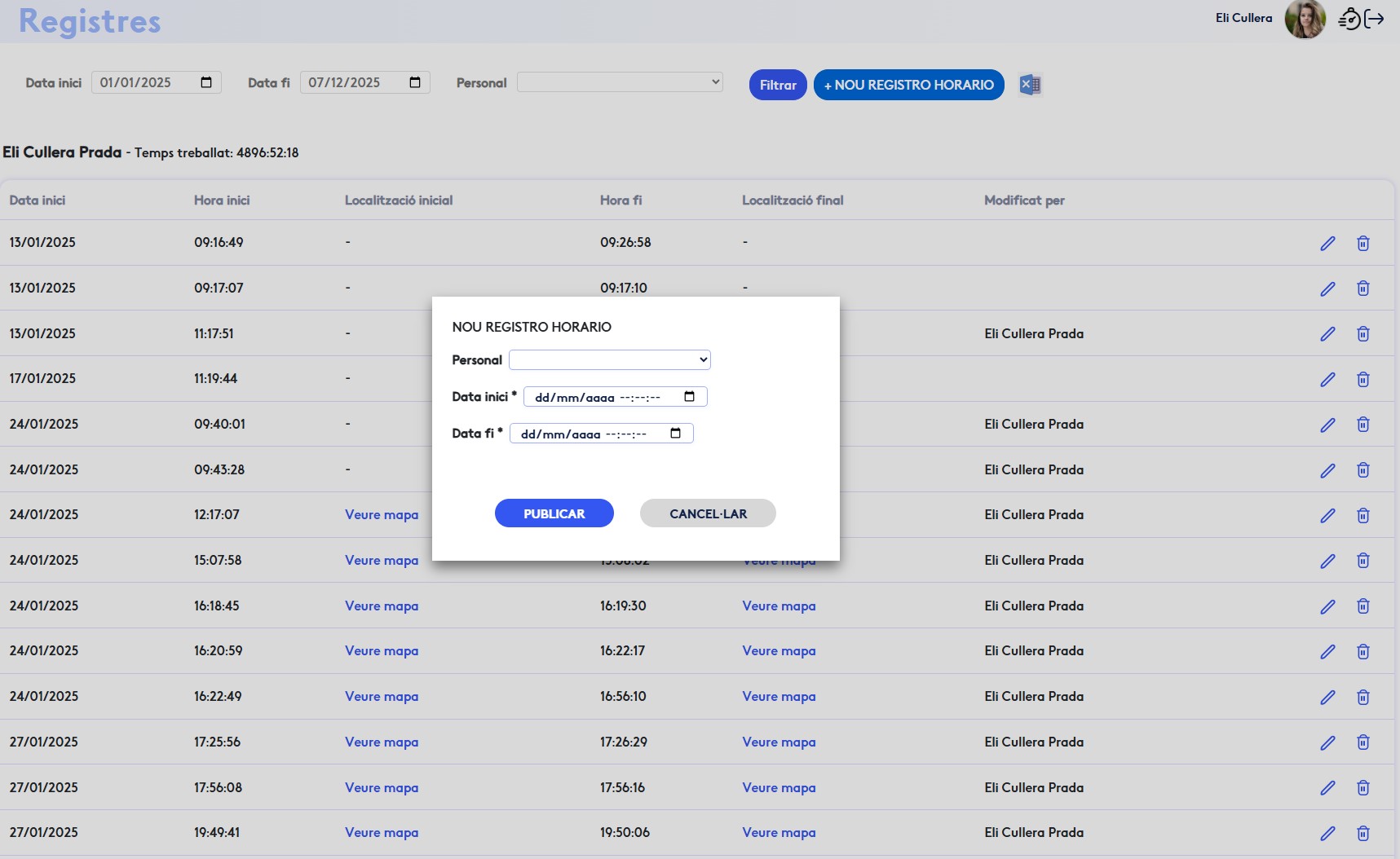The image size is (1400, 859).
Task: Expand the Personal dropdown in dialog
Action: [x=609, y=360]
